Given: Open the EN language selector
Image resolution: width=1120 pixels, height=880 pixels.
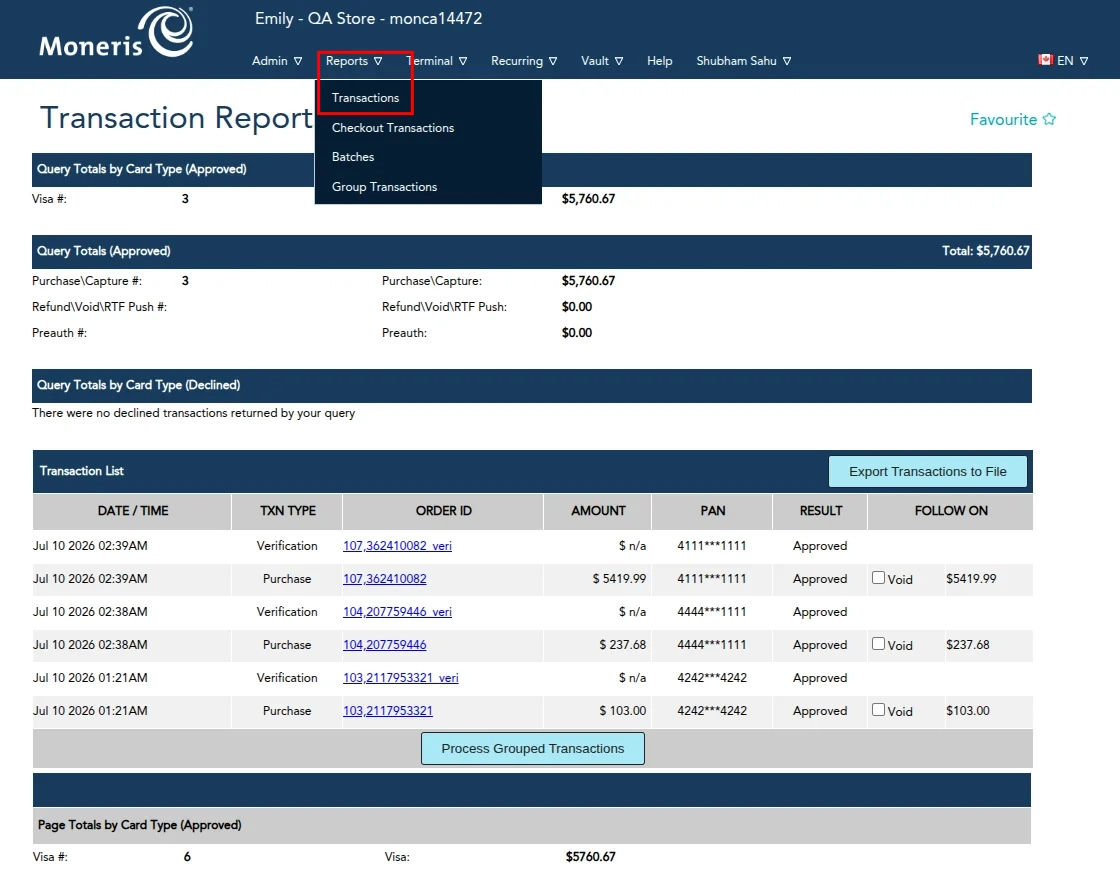Looking at the screenshot, I should (1072, 61).
